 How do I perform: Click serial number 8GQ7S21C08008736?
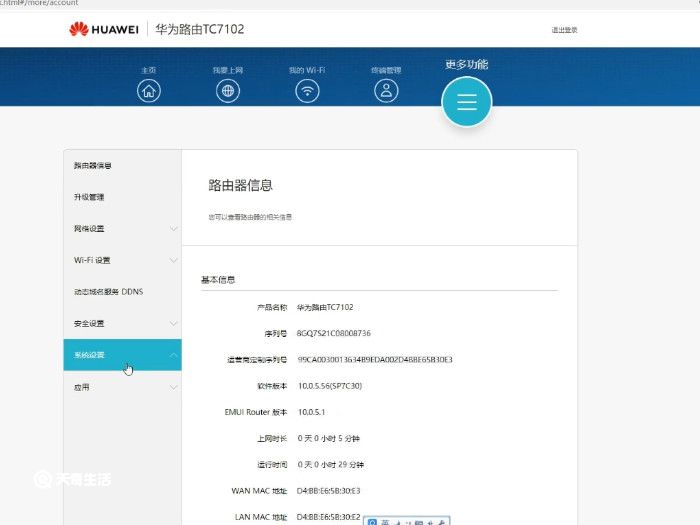coord(333,333)
